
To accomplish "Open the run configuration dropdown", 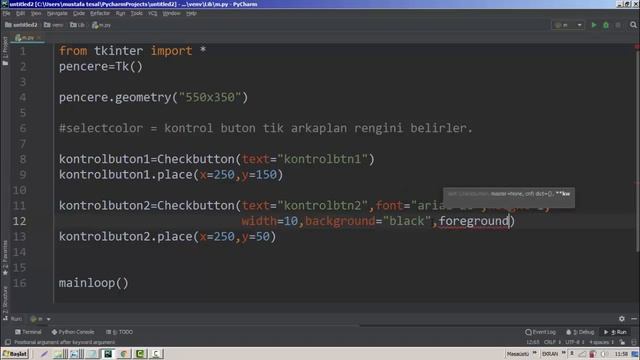I will (x=568, y=25).
